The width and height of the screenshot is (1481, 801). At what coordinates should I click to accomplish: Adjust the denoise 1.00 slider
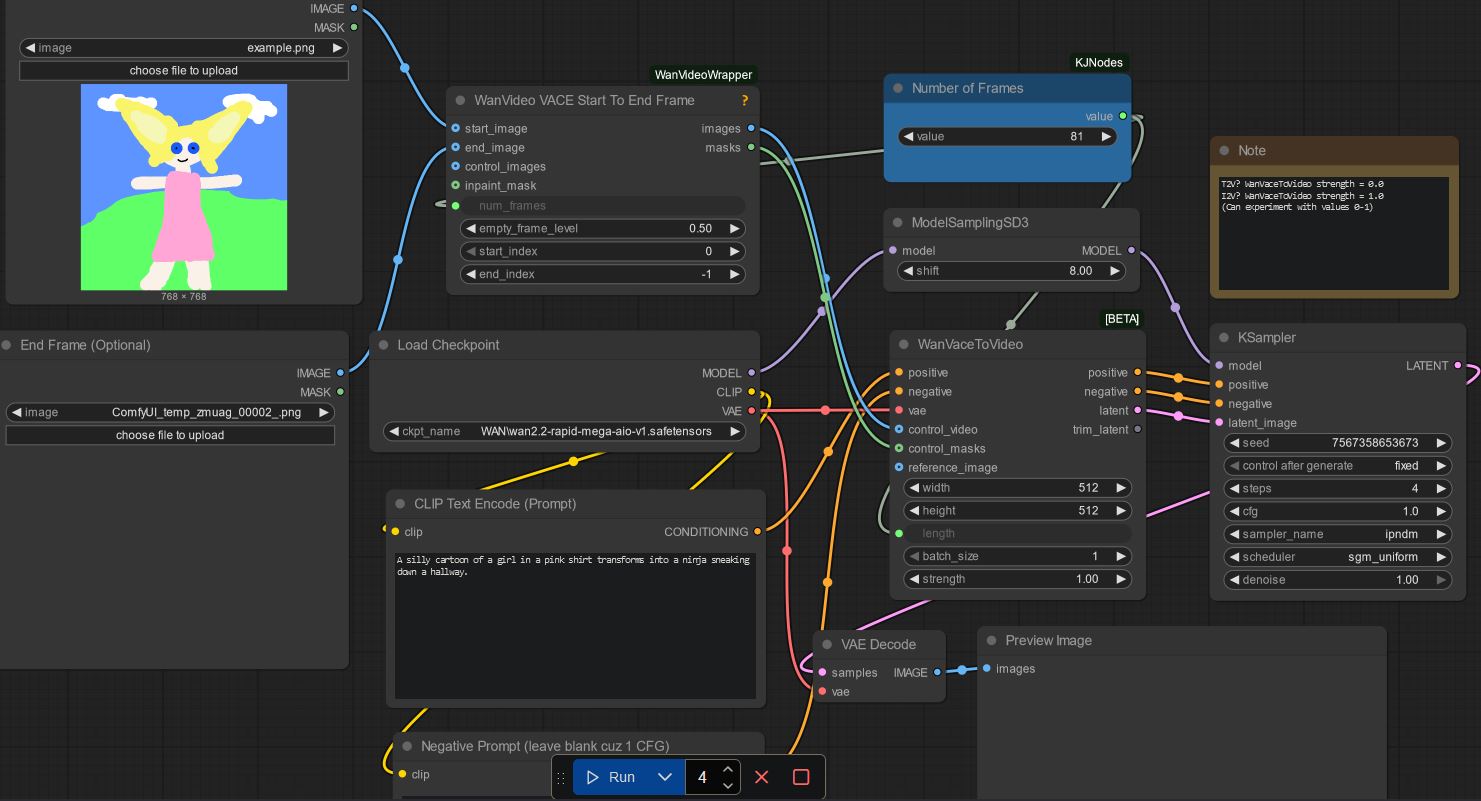1338,580
